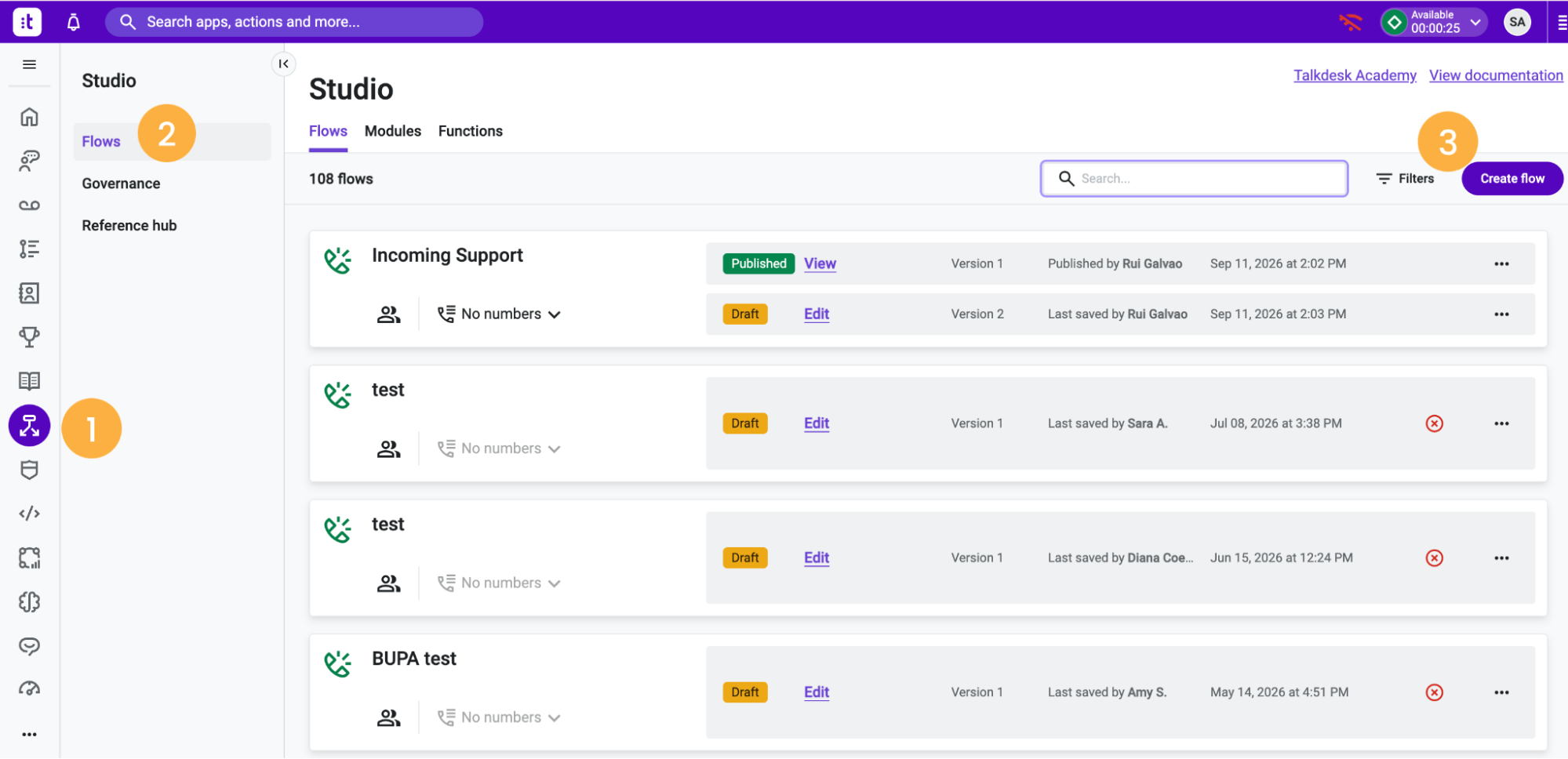Open the top-right menu lines icon
This screenshot has width=1568, height=759.
coord(1561,23)
